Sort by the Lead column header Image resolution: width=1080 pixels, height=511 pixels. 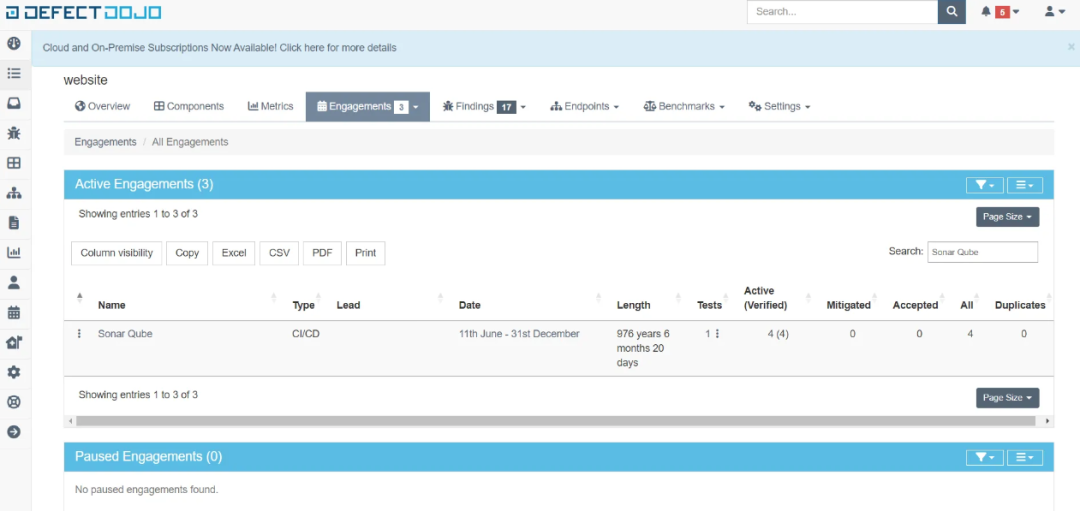click(x=349, y=305)
